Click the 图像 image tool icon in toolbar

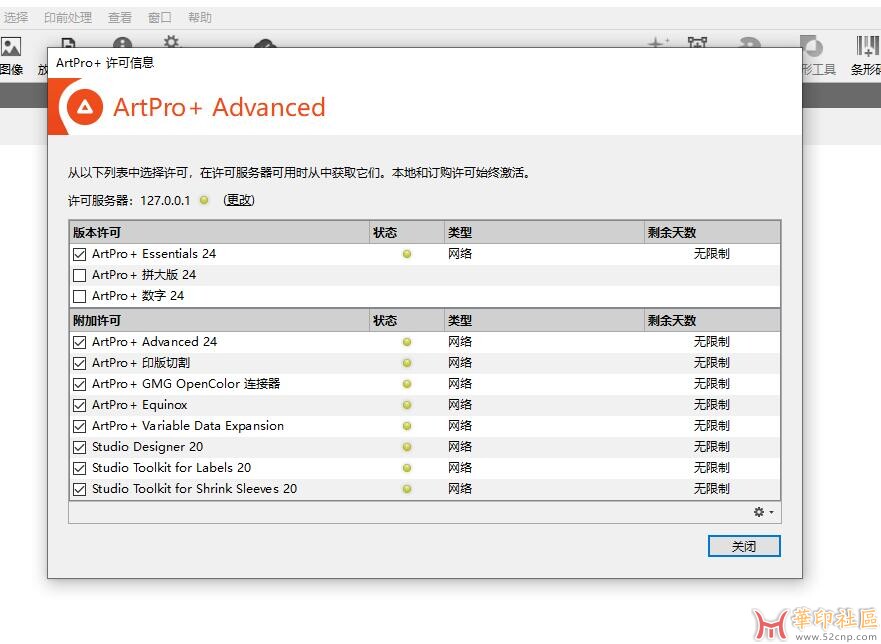pyautogui.click(x=11, y=47)
